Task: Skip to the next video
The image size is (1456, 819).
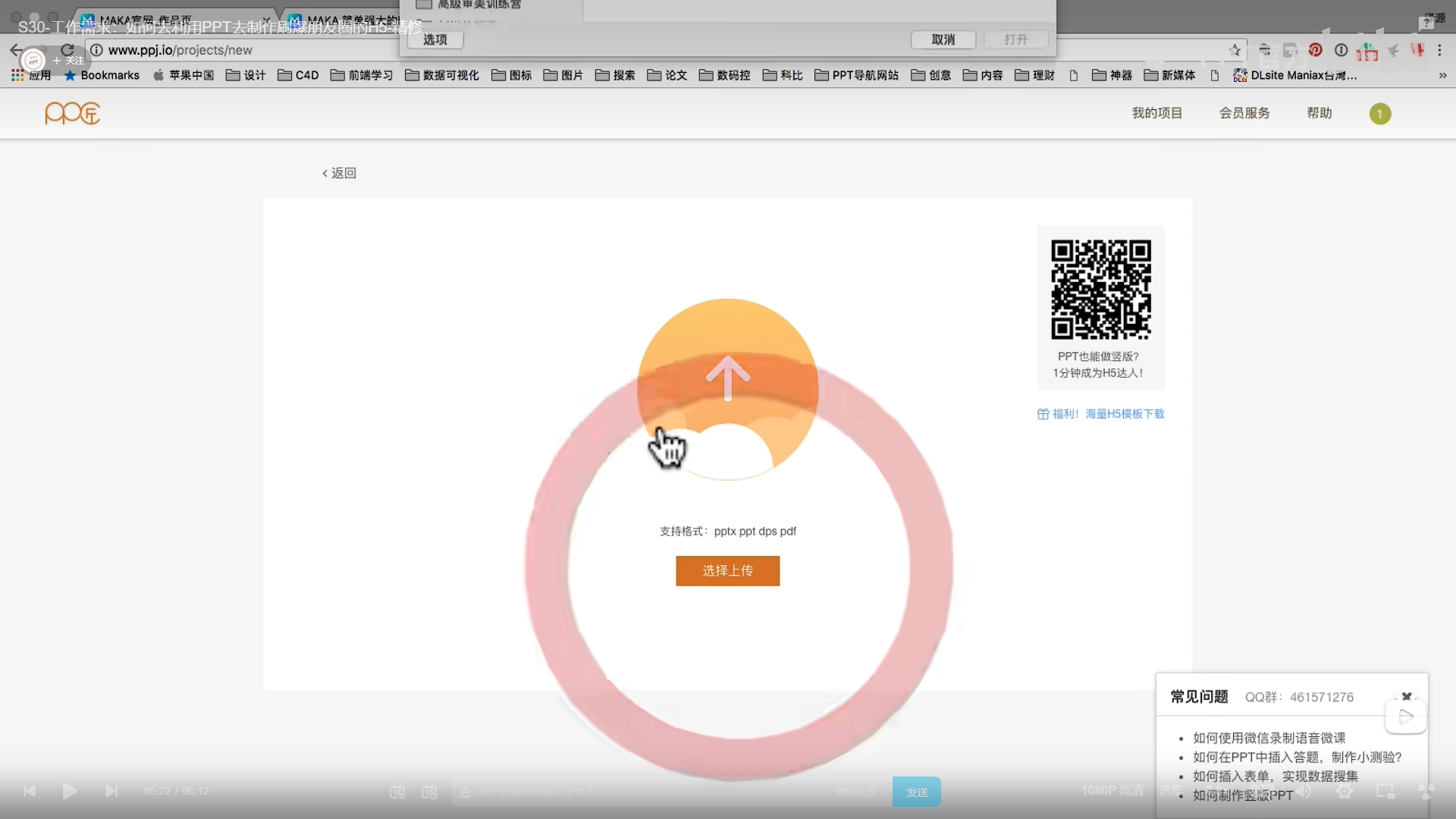Action: pos(111,791)
